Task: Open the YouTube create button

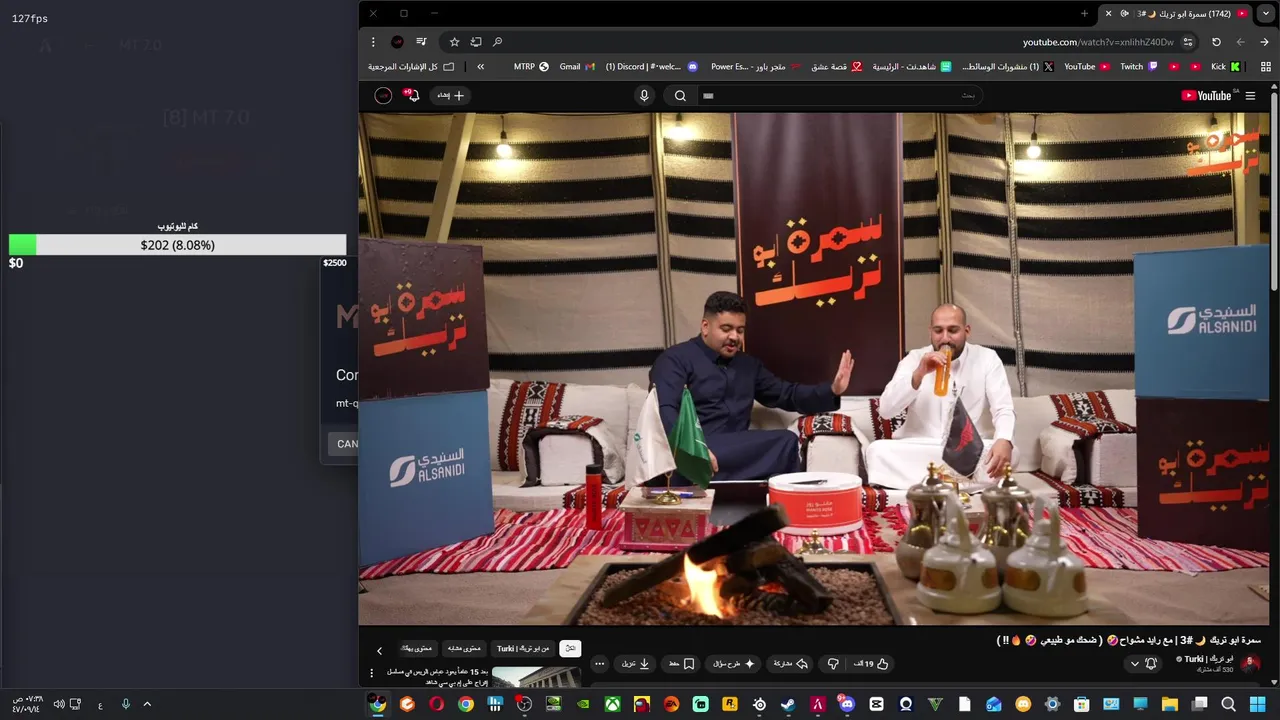Action: tap(450, 96)
